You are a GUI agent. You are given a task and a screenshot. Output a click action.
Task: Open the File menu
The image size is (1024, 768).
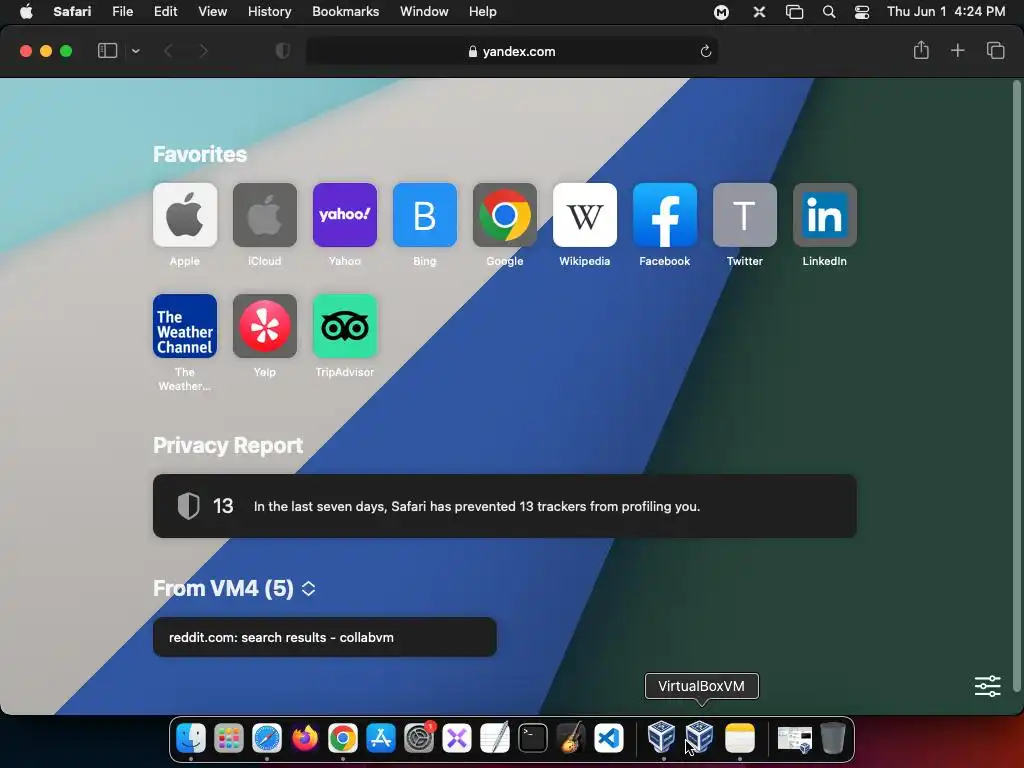tap(122, 12)
